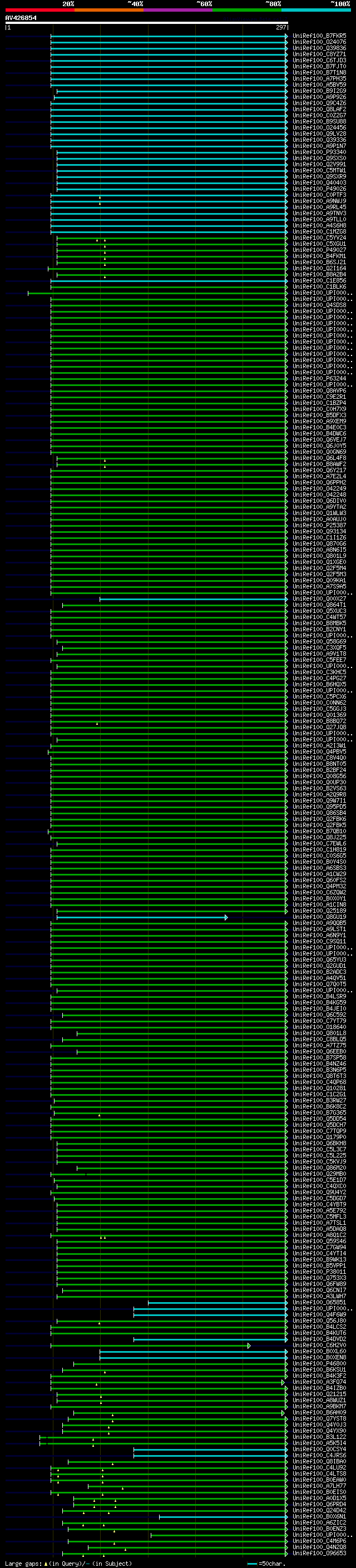Click the UniRef100_A2I3W1 label
The width and height of the screenshot is (356, 1568).
(x=319, y=745)
